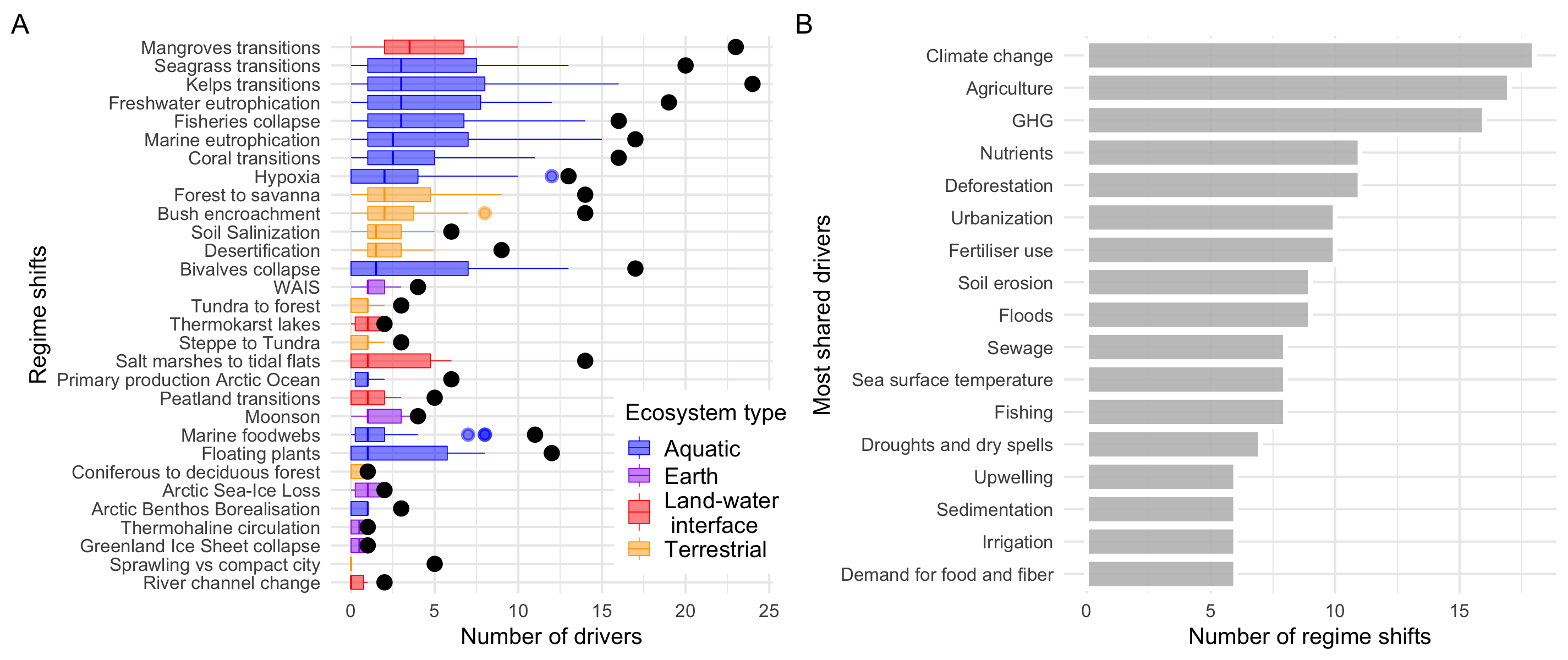Select the Land-water interface legend swatch

639,512
